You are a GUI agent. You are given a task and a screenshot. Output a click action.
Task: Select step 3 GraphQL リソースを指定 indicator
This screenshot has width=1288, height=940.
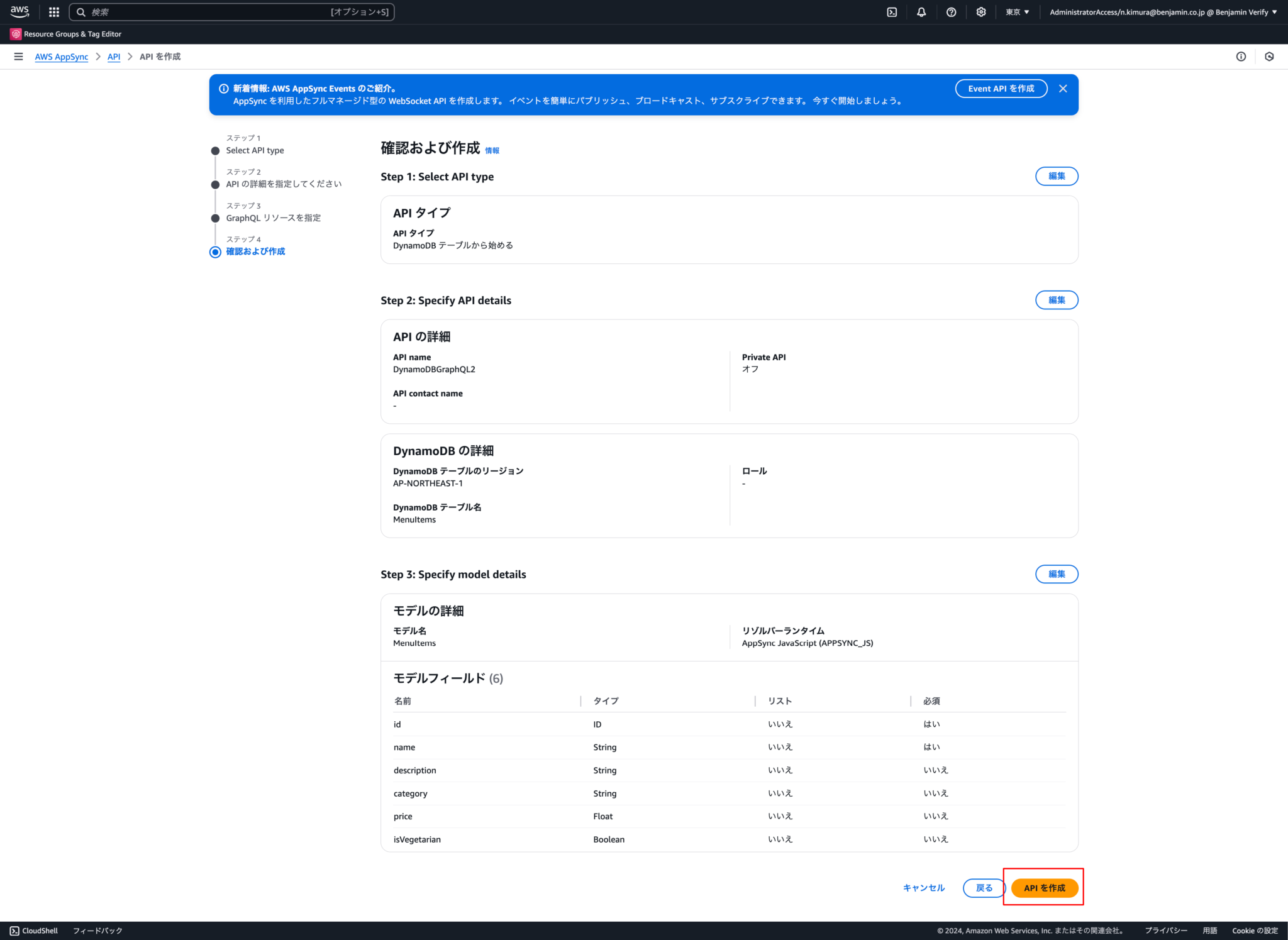pos(215,218)
